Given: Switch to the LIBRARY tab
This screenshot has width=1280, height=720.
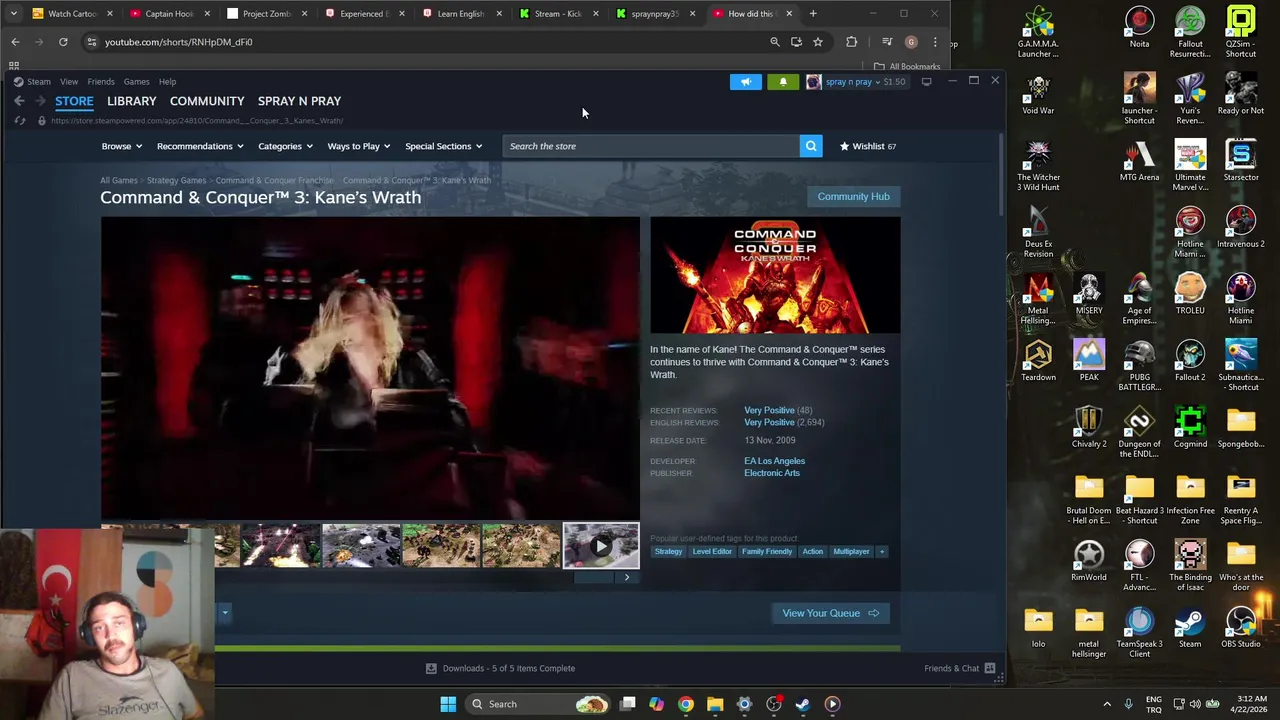Looking at the screenshot, I should click(132, 101).
